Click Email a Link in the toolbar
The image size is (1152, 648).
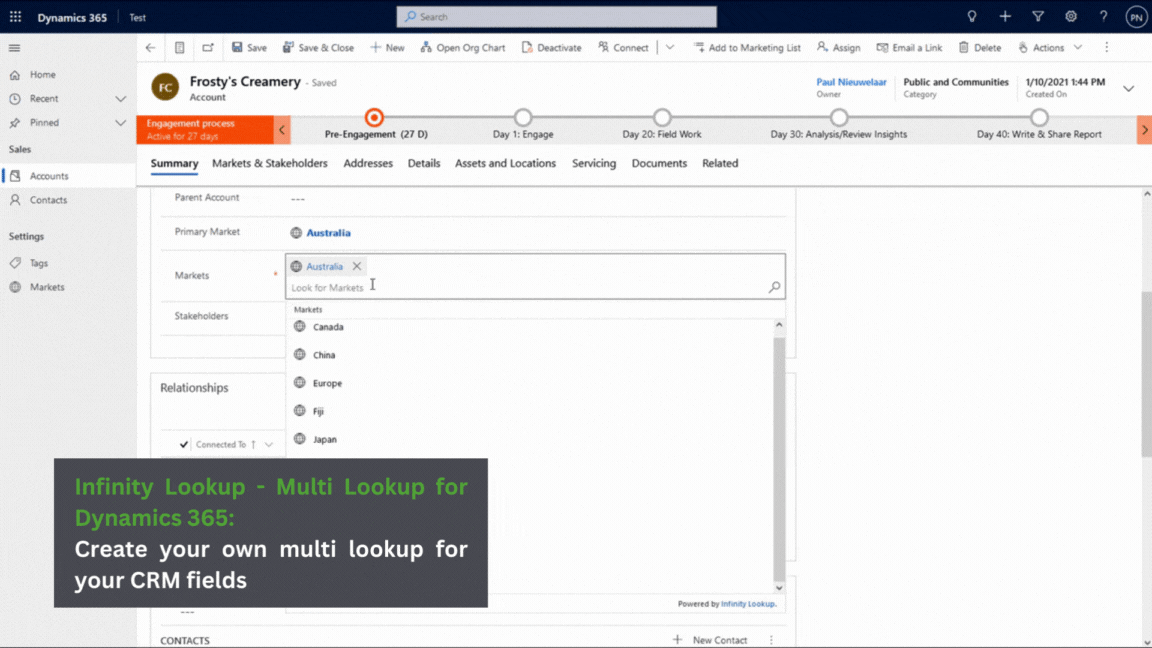click(x=912, y=47)
